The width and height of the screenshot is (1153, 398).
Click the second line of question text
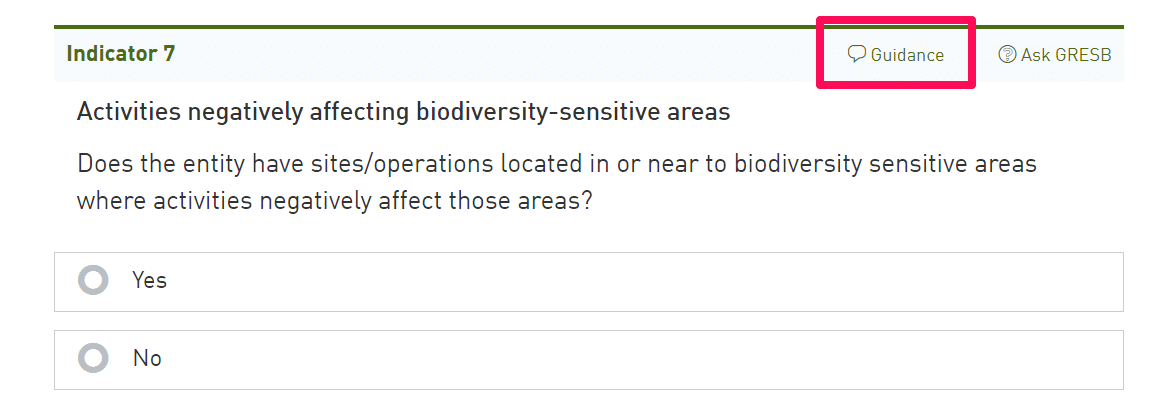pos(335,201)
